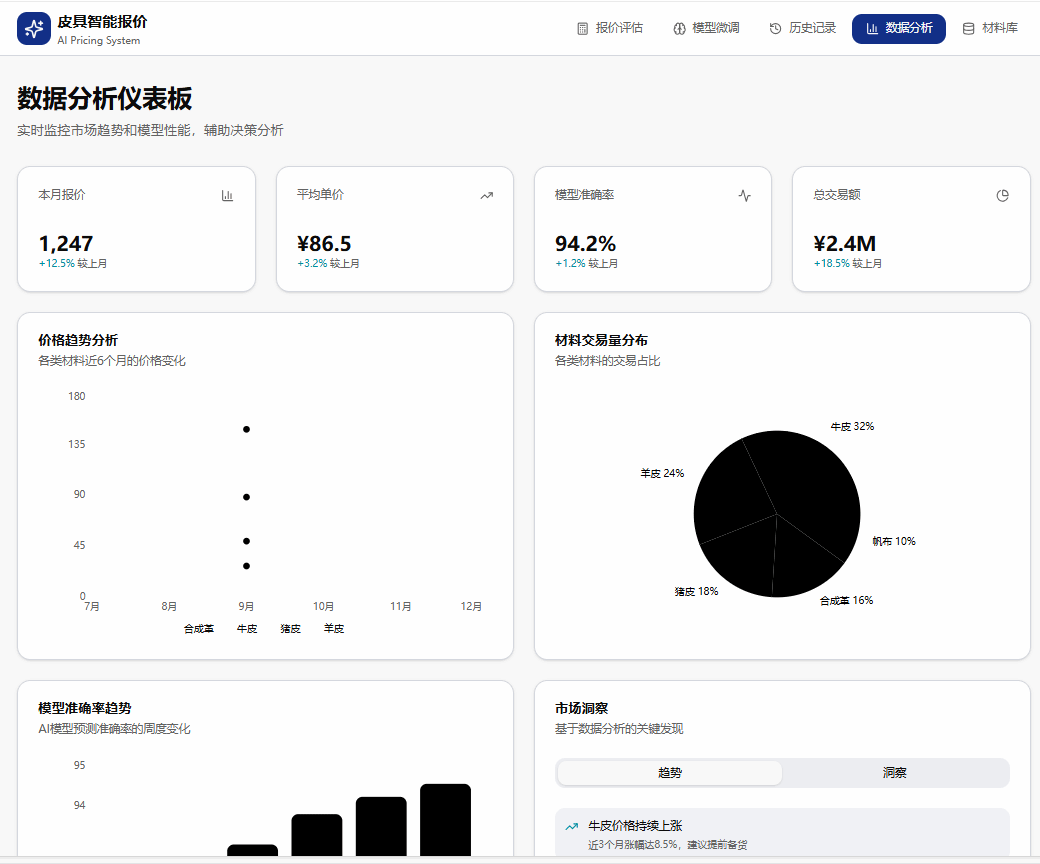Toggle the 羊皮 legend item in price chart
This screenshot has width=1040, height=864.
click(334, 629)
